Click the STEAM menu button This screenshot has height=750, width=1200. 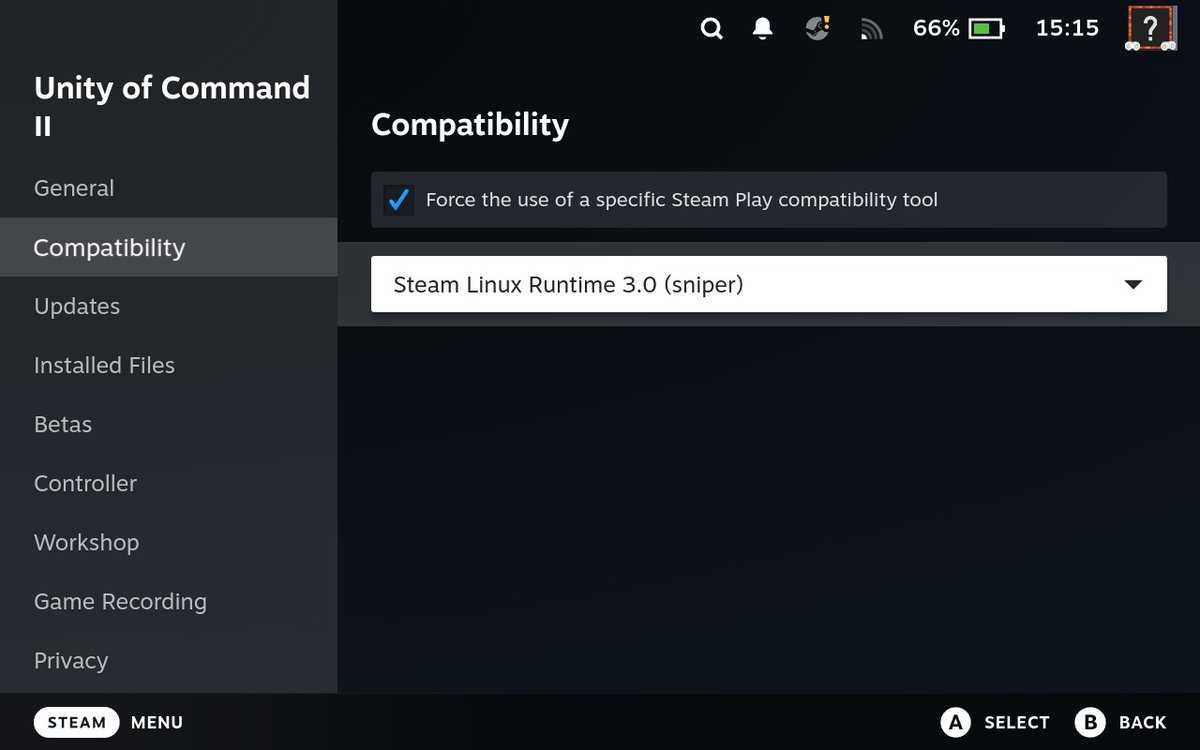(x=77, y=722)
